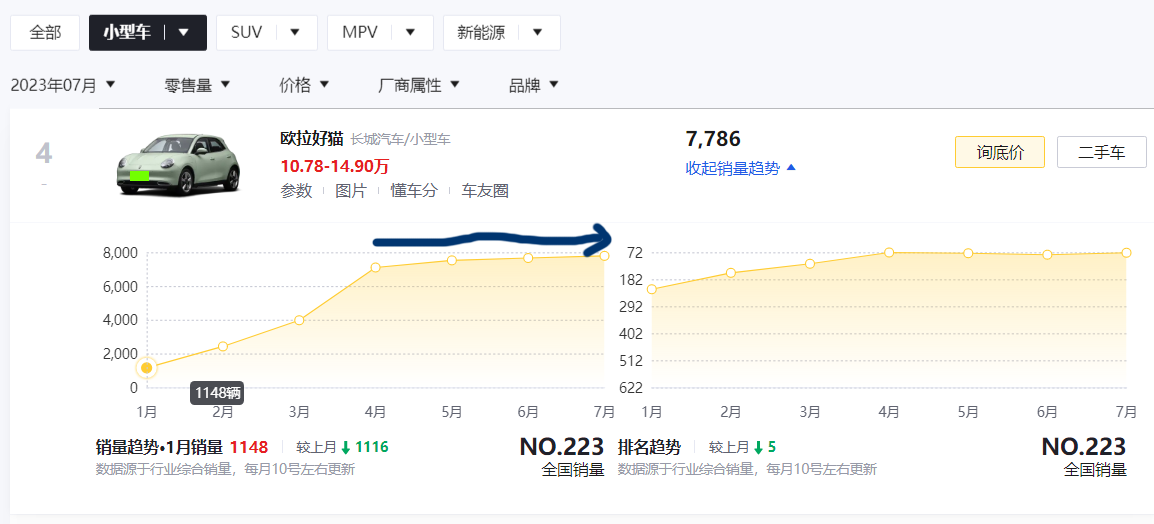
Task: Click the 长城汽车/小型车 label
Action: tap(400, 138)
